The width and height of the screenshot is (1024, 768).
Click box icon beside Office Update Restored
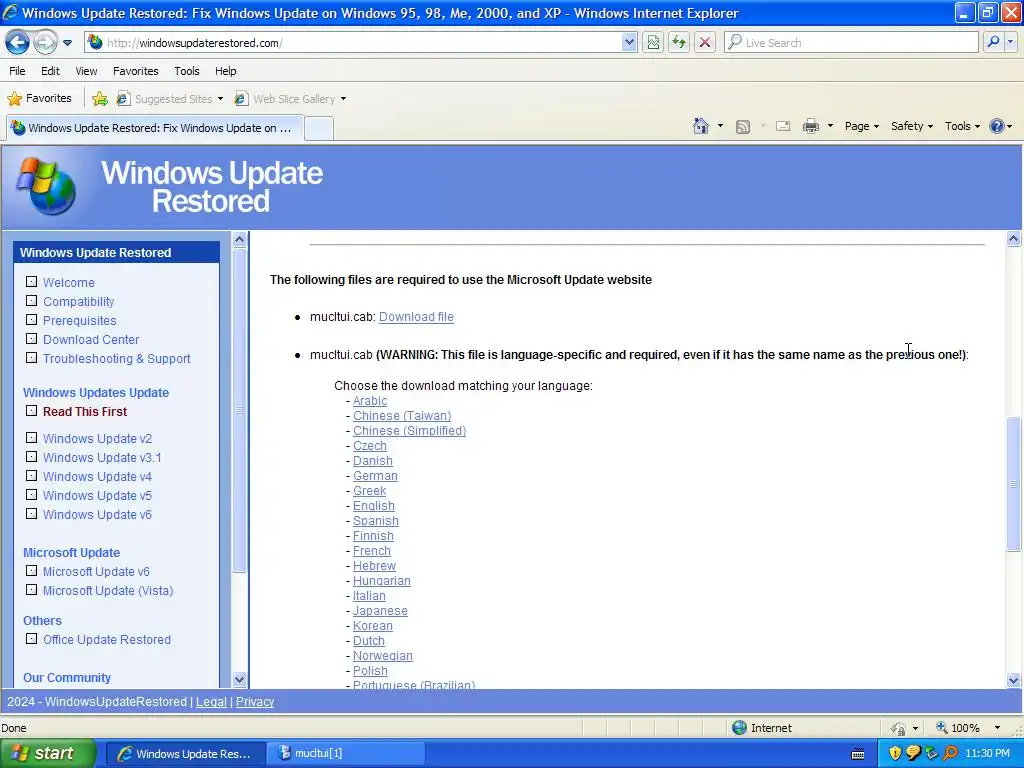point(31,639)
